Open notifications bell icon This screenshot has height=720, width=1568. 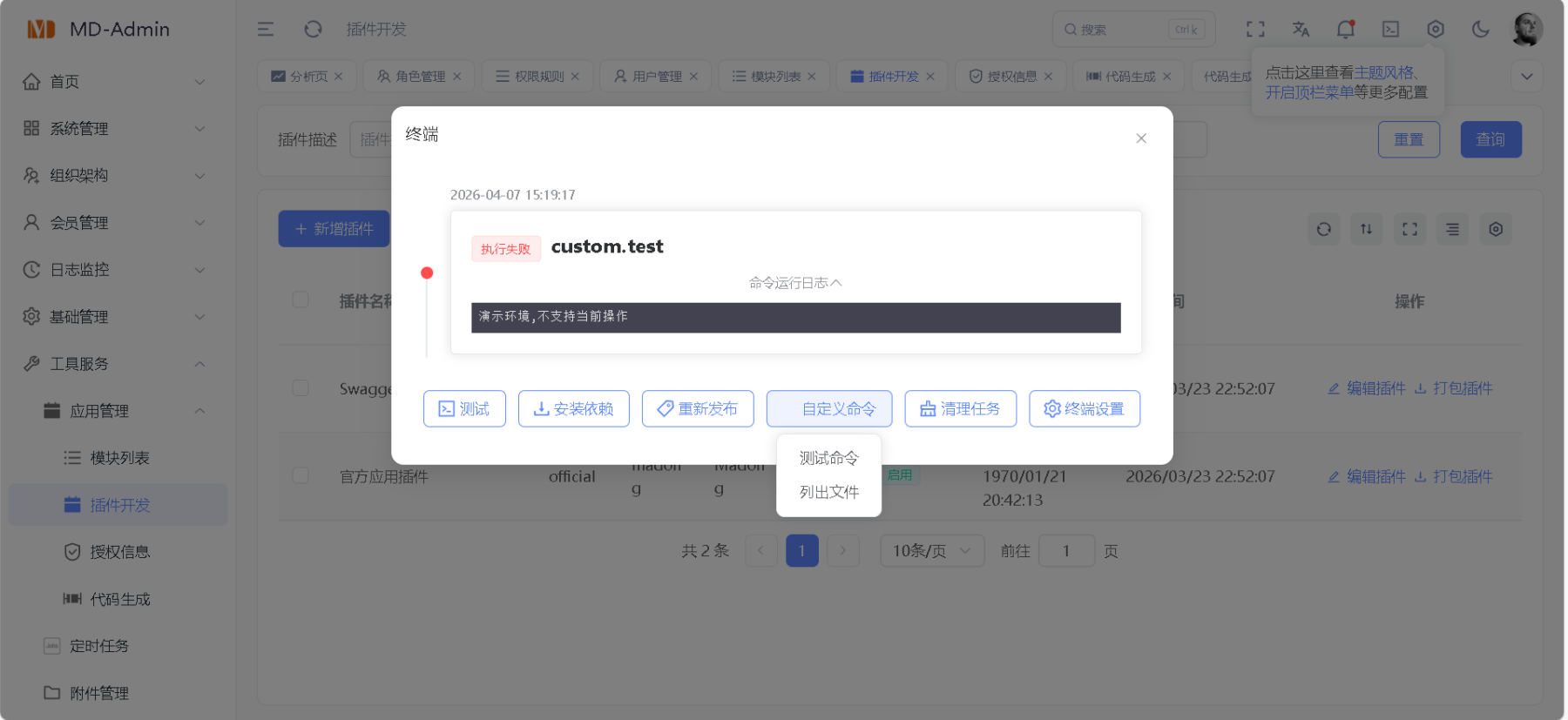1346,30
